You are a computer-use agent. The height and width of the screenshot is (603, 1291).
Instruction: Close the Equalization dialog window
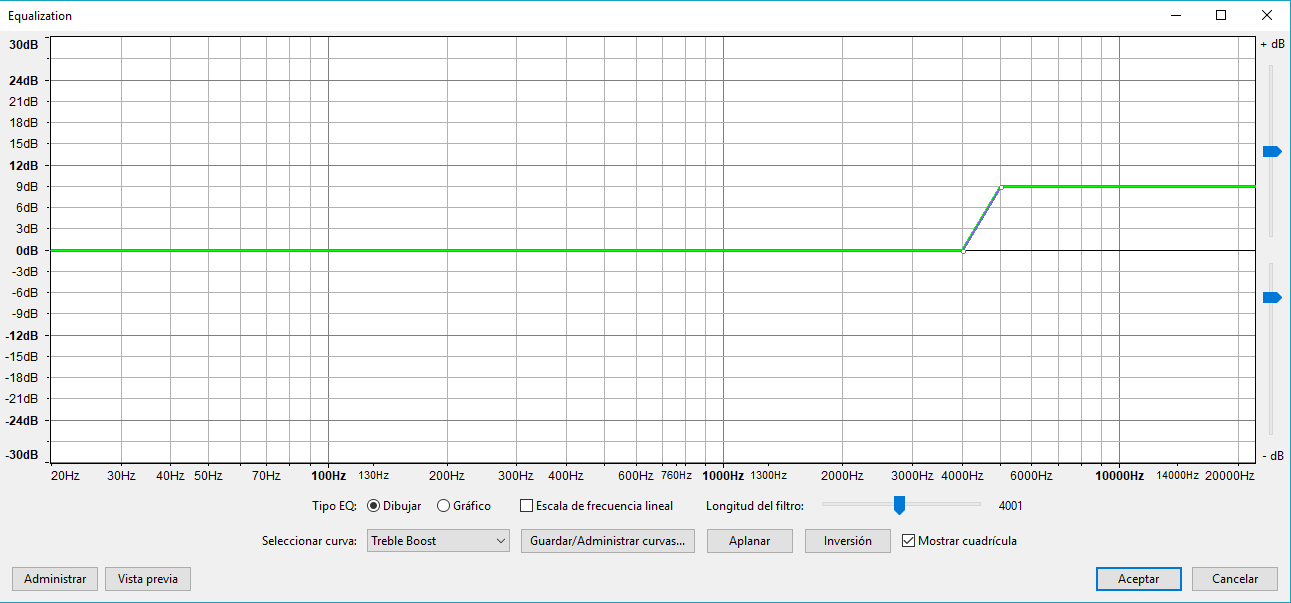tap(1266, 15)
